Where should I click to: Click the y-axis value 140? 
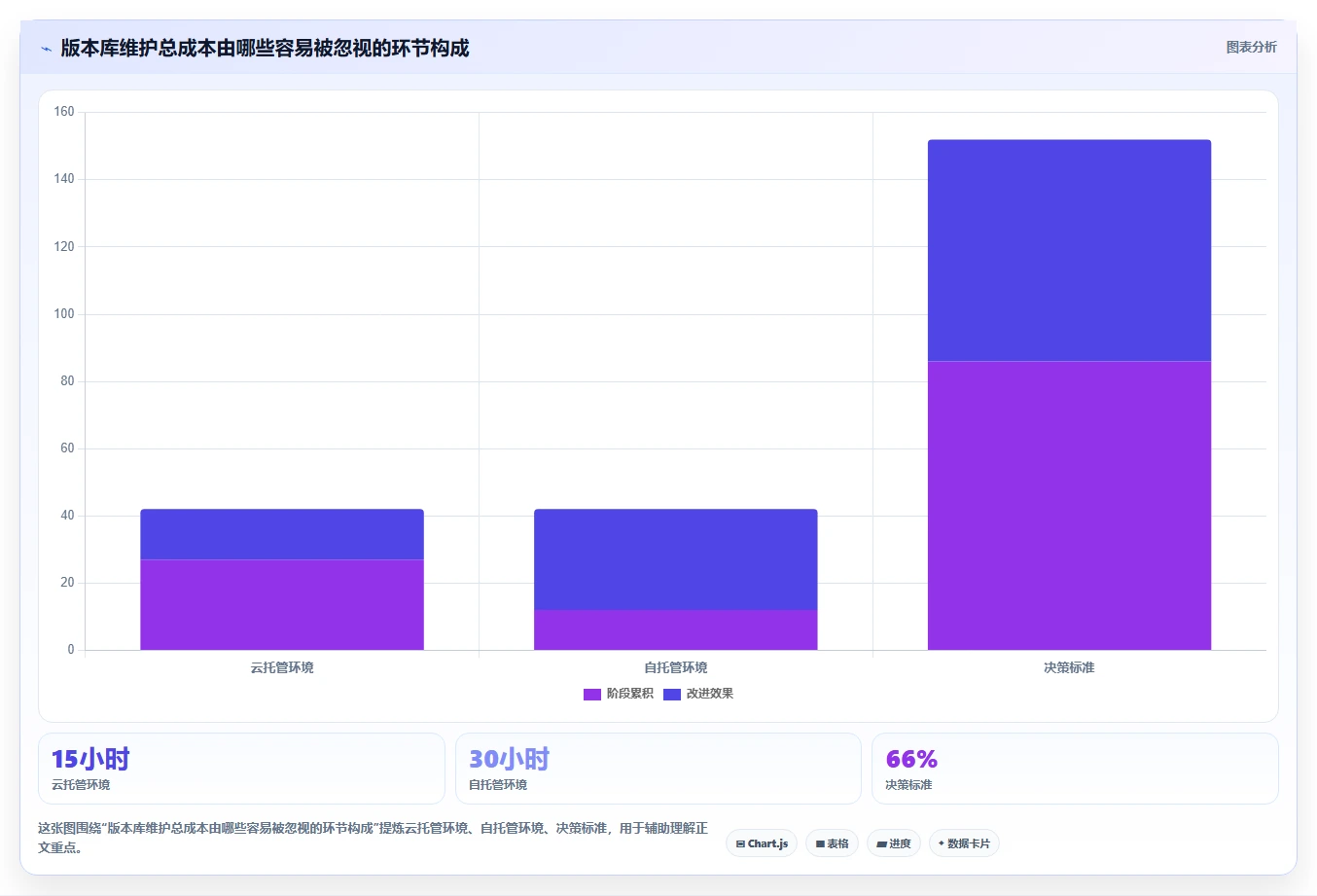tap(64, 179)
